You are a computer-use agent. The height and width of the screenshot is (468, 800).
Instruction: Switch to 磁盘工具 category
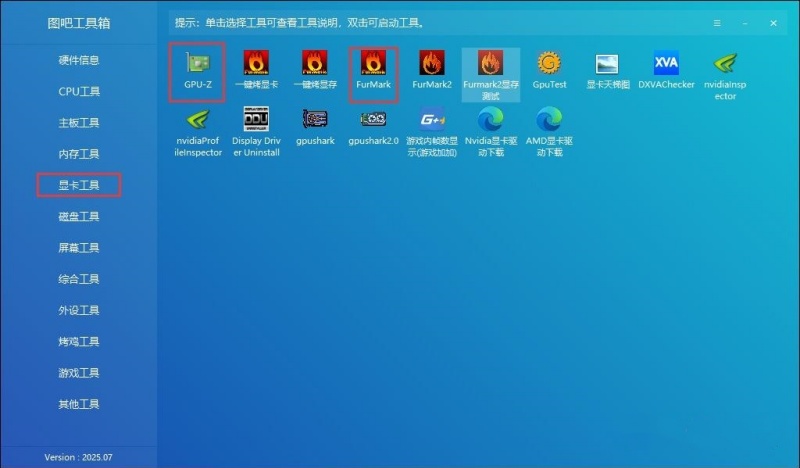click(x=79, y=216)
